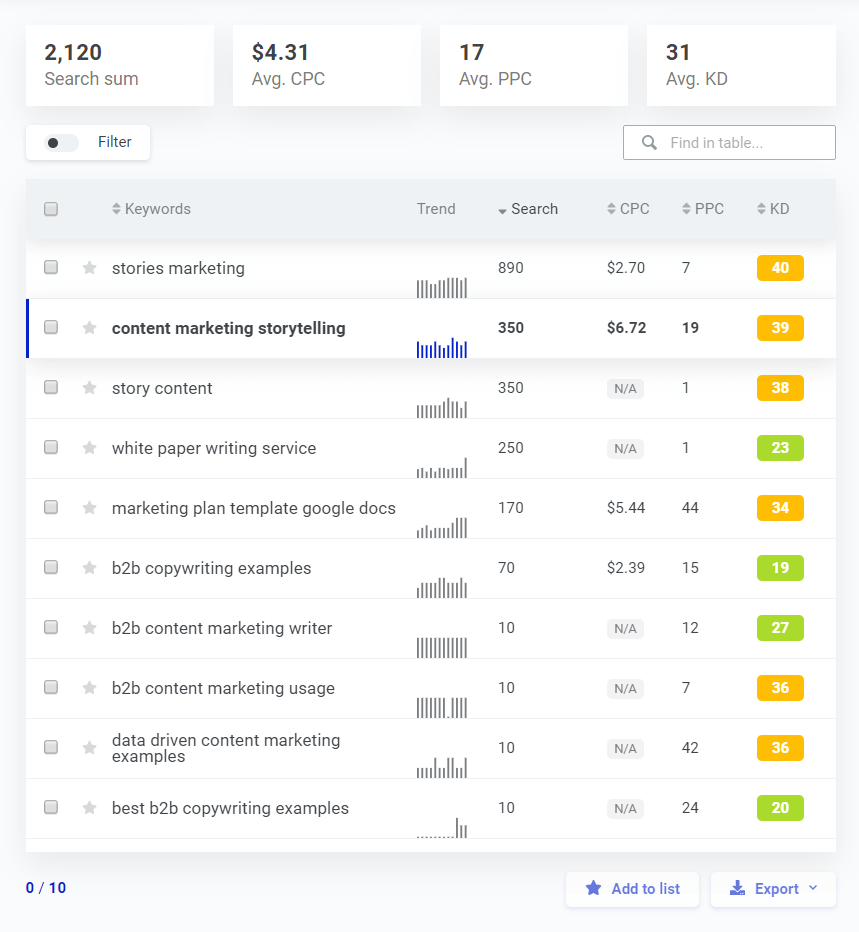The width and height of the screenshot is (859, 932).
Task: Click star next to 'b2b content marketing usage'
Action: (90, 688)
